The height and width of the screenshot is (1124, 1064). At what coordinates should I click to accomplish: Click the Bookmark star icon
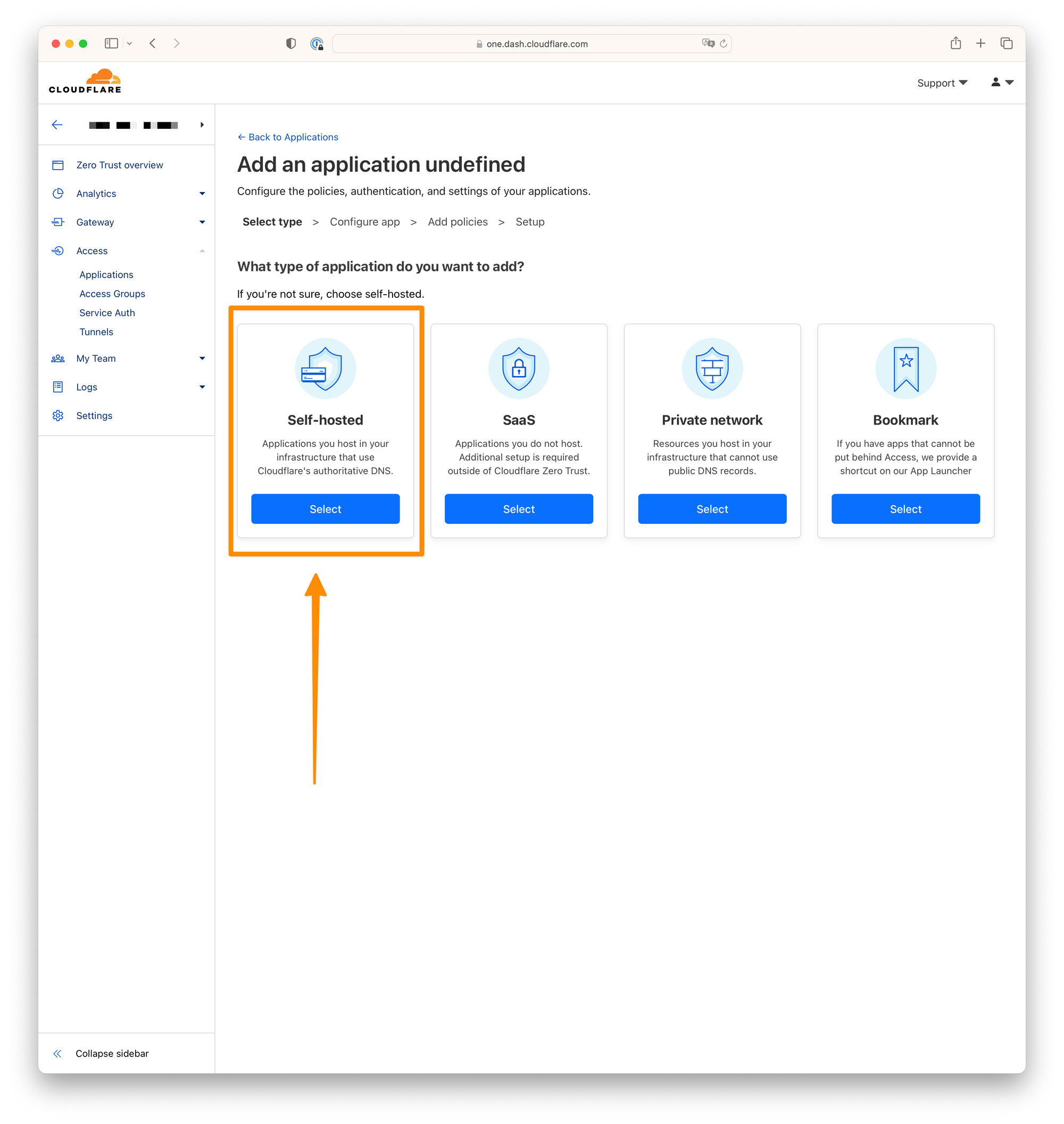[906, 369]
